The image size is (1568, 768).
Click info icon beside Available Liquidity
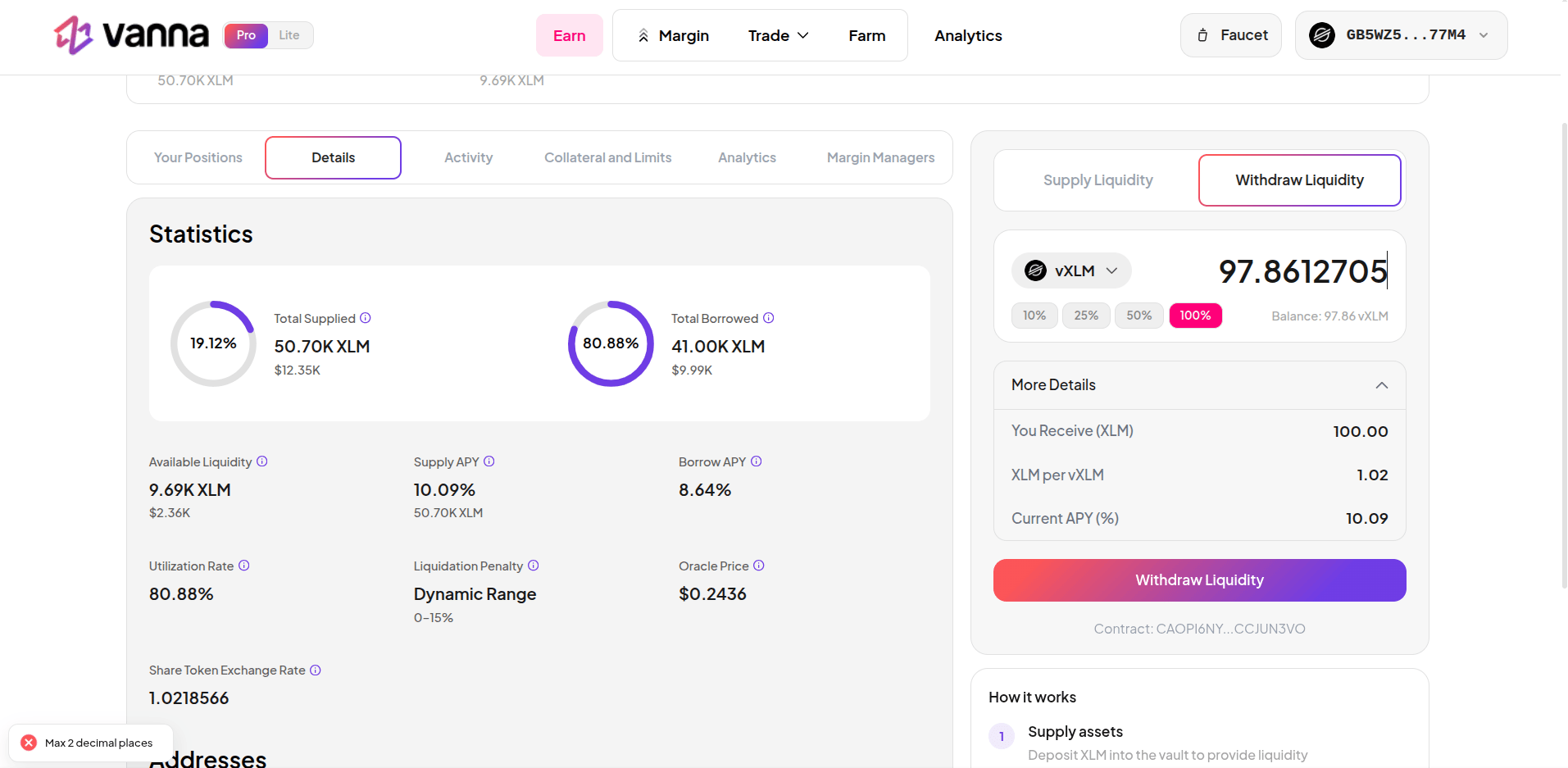point(262,461)
